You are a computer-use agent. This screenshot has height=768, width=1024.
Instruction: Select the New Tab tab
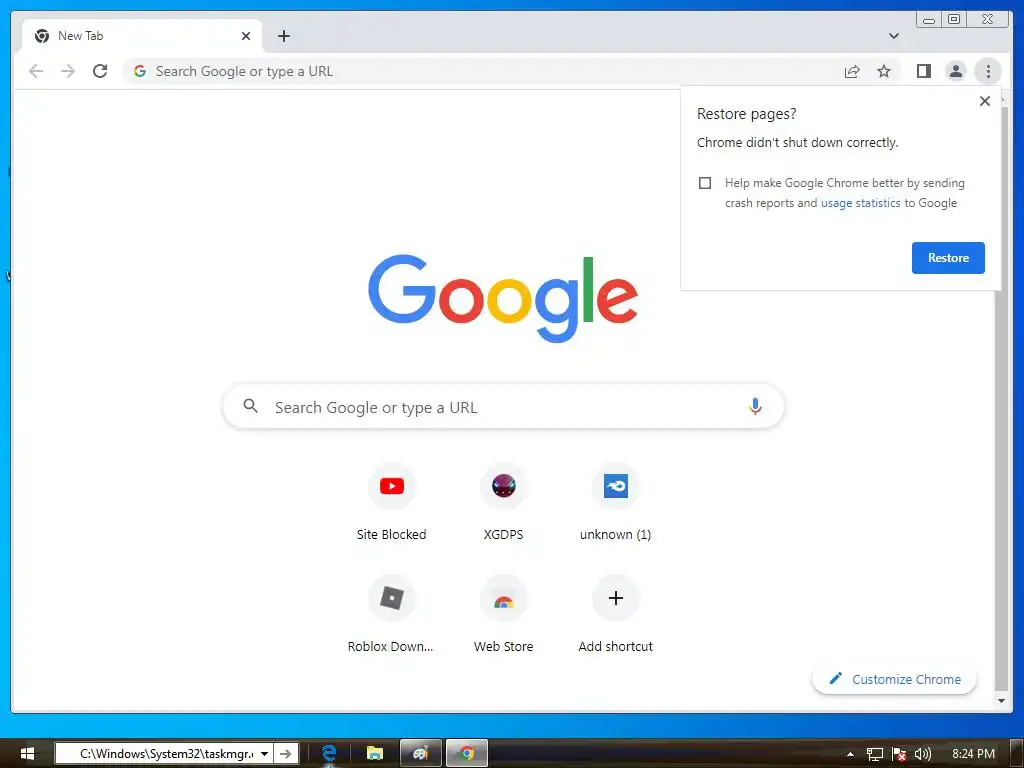pos(142,36)
